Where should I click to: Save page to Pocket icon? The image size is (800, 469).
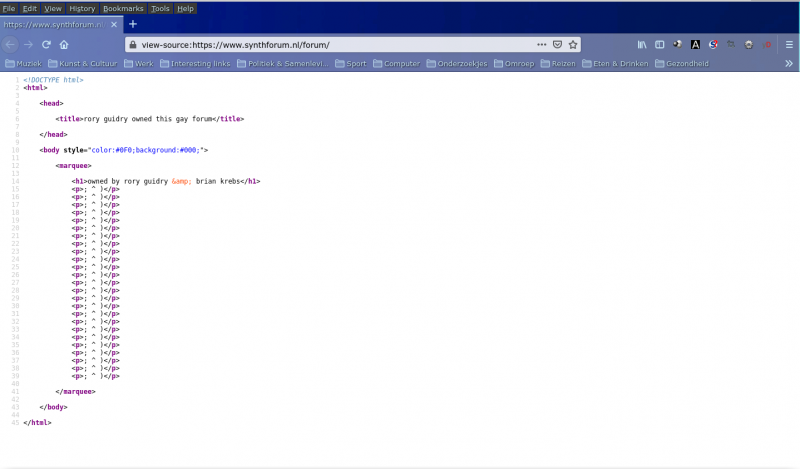pyautogui.click(x=557, y=45)
